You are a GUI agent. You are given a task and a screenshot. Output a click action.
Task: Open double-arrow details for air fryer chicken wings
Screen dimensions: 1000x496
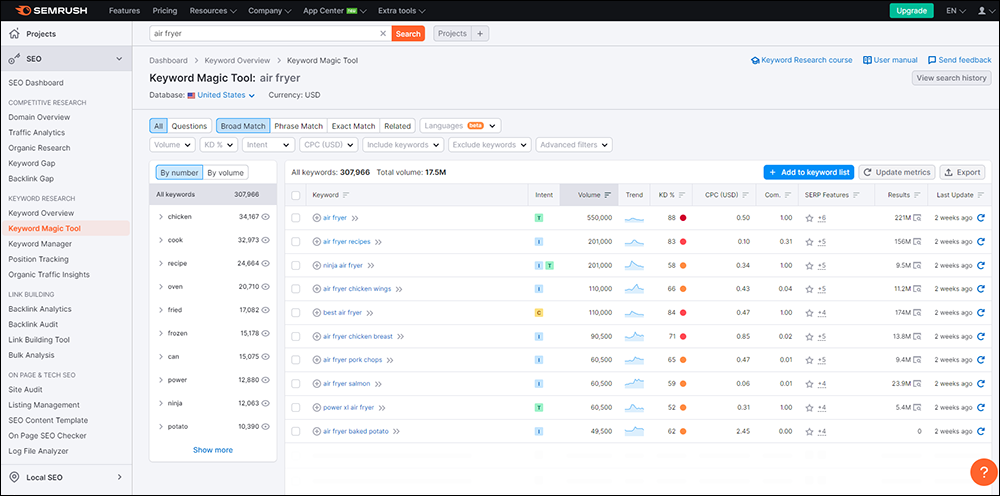(399, 289)
